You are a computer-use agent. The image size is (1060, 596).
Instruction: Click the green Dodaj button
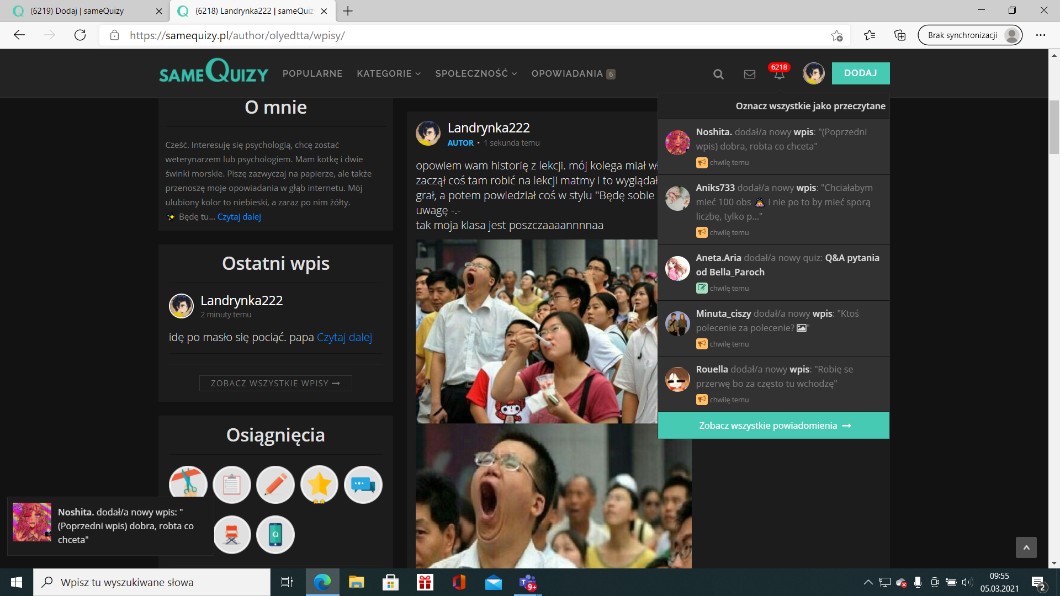click(x=860, y=73)
